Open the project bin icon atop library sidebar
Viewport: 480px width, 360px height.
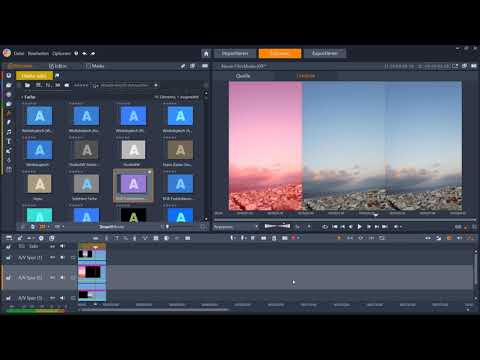[9, 76]
